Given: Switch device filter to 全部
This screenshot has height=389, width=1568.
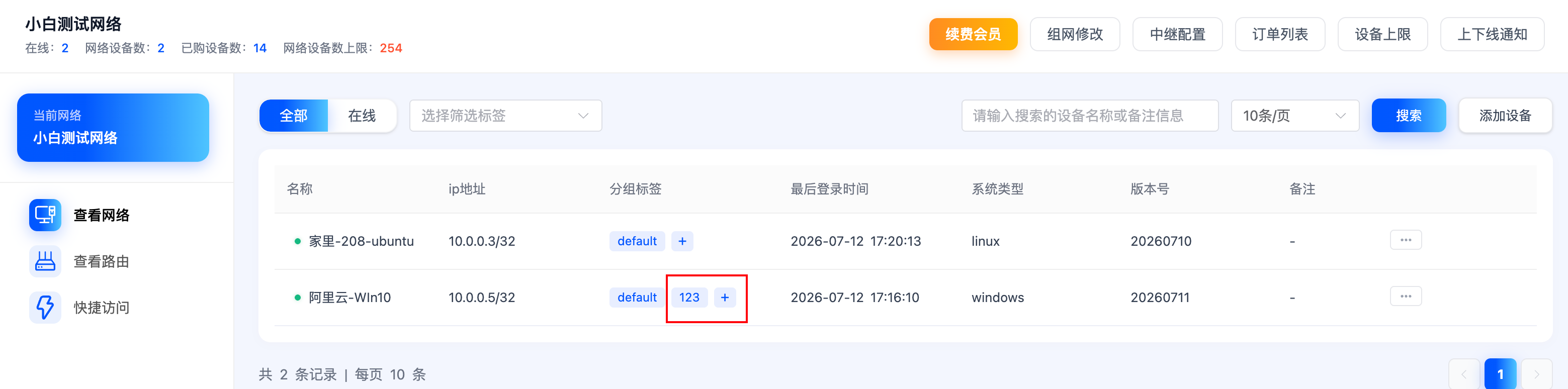Looking at the screenshot, I should (x=293, y=116).
